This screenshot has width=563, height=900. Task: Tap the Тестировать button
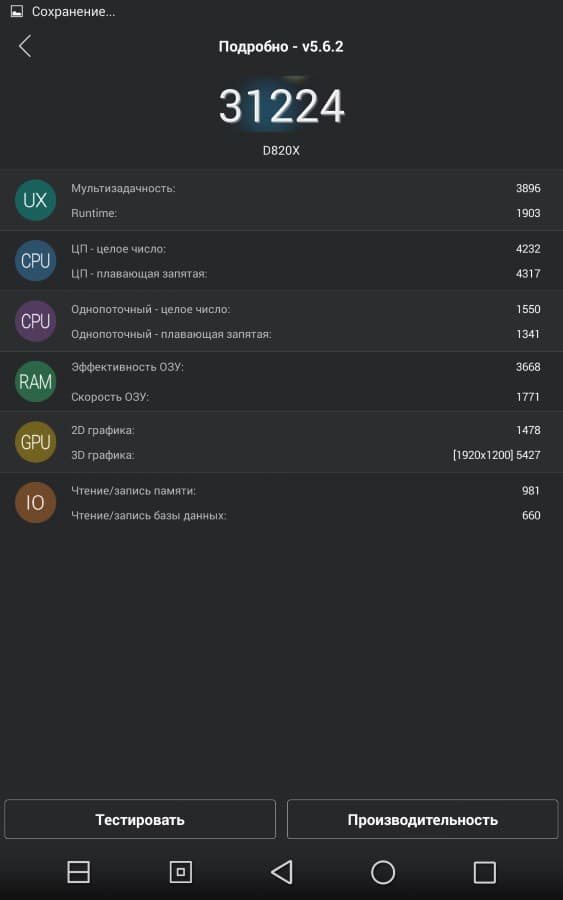pyautogui.click(x=140, y=819)
